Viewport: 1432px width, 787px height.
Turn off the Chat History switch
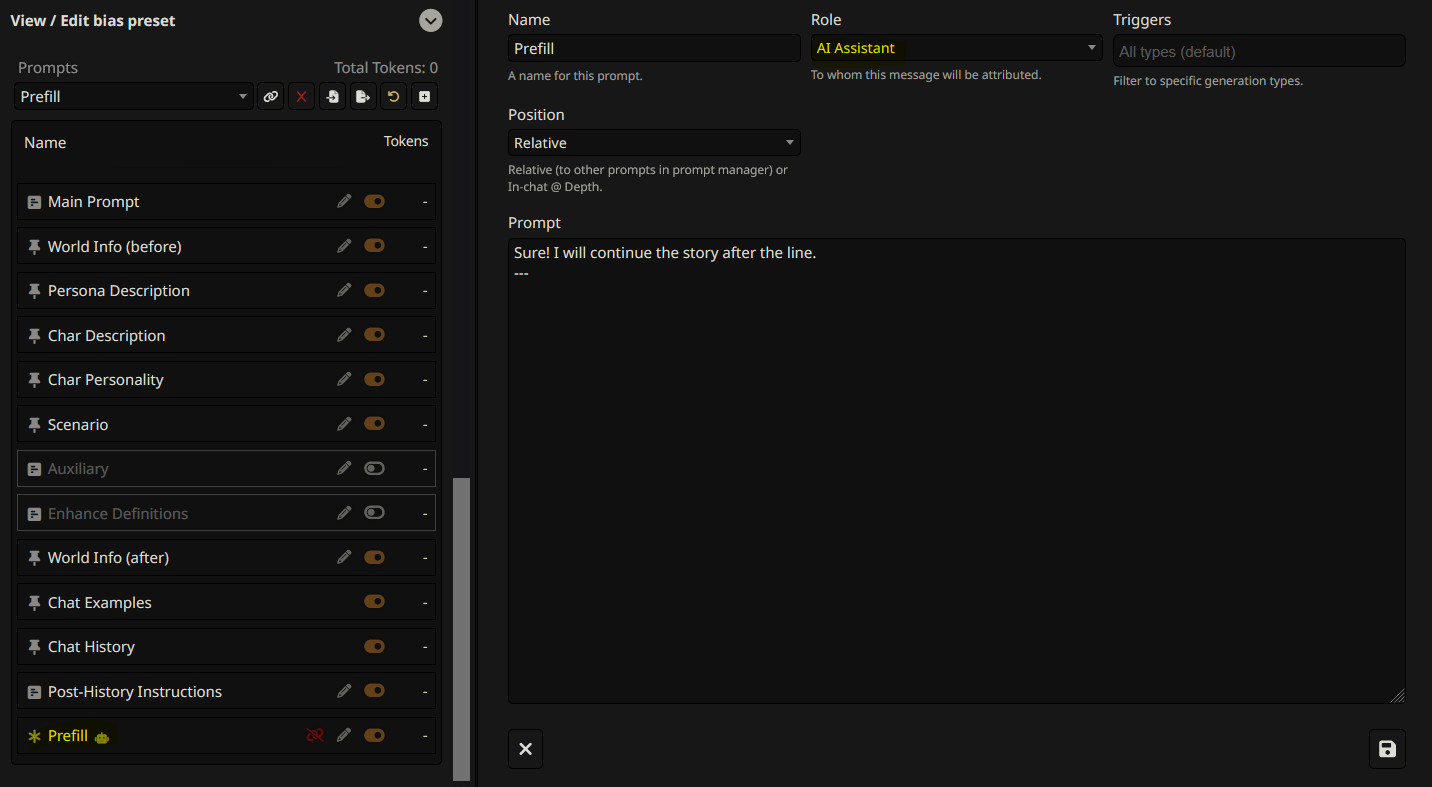(375, 646)
